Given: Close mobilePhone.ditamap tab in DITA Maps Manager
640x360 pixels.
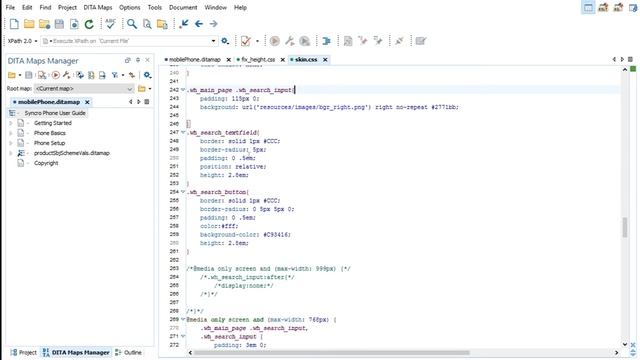Looking at the screenshot, I should [87, 102].
